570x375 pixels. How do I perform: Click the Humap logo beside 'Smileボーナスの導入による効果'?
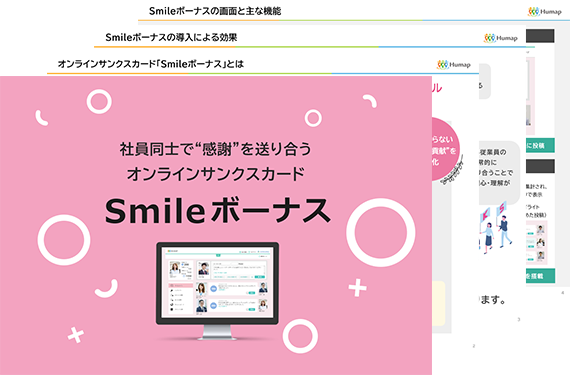click(501, 38)
